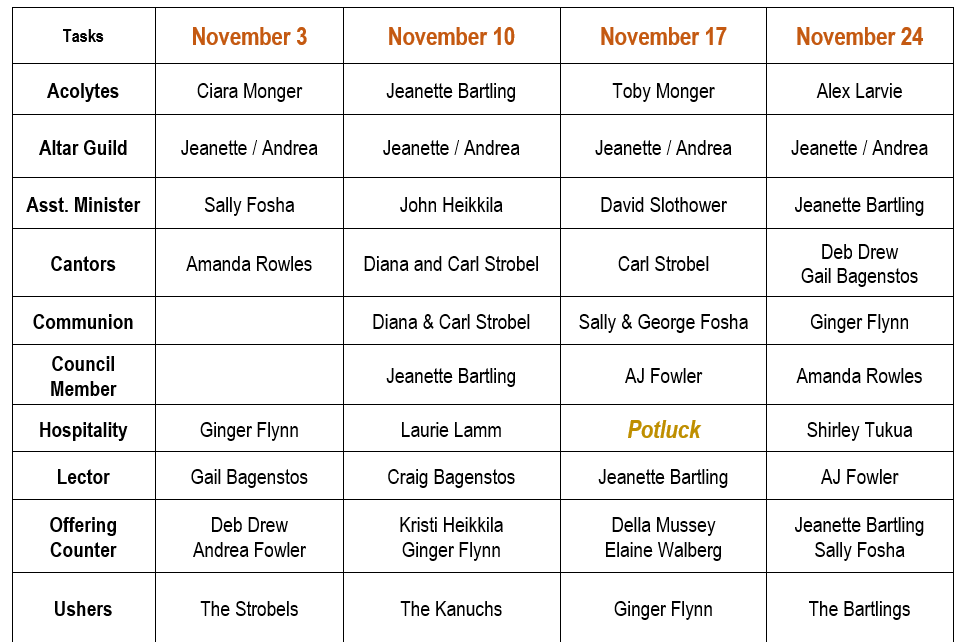Click the Tasks header cell
The image size is (959, 642).
[83, 36]
